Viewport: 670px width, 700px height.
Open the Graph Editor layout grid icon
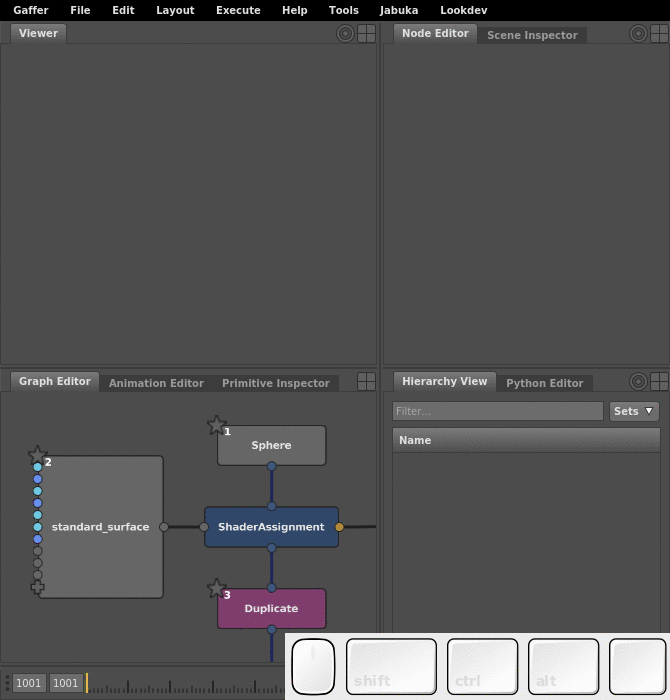click(367, 381)
